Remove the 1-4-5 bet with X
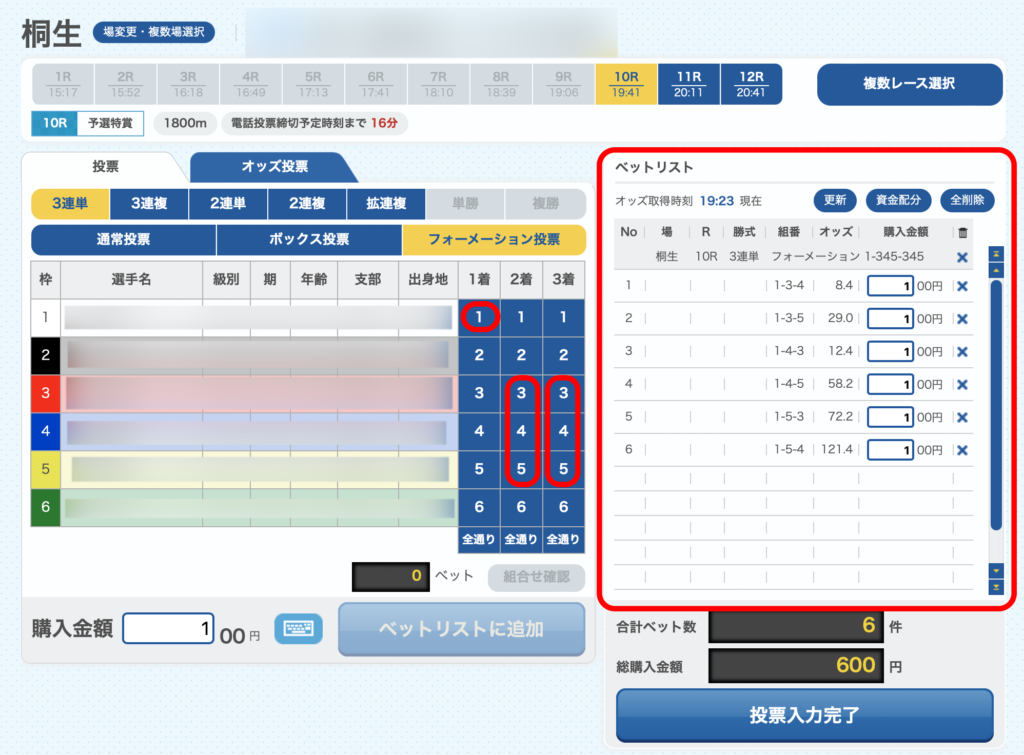Image resolution: width=1024 pixels, height=755 pixels. pos(962,384)
